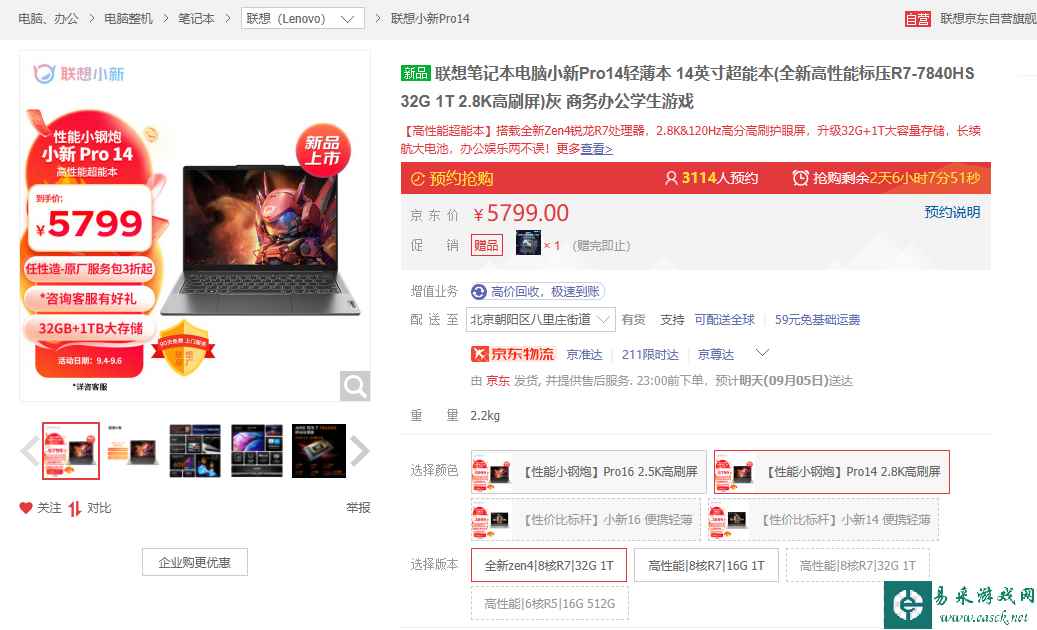Expand the delivery services chevron after 京尊达
Screen dimensions: 1037x630
click(x=762, y=353)
